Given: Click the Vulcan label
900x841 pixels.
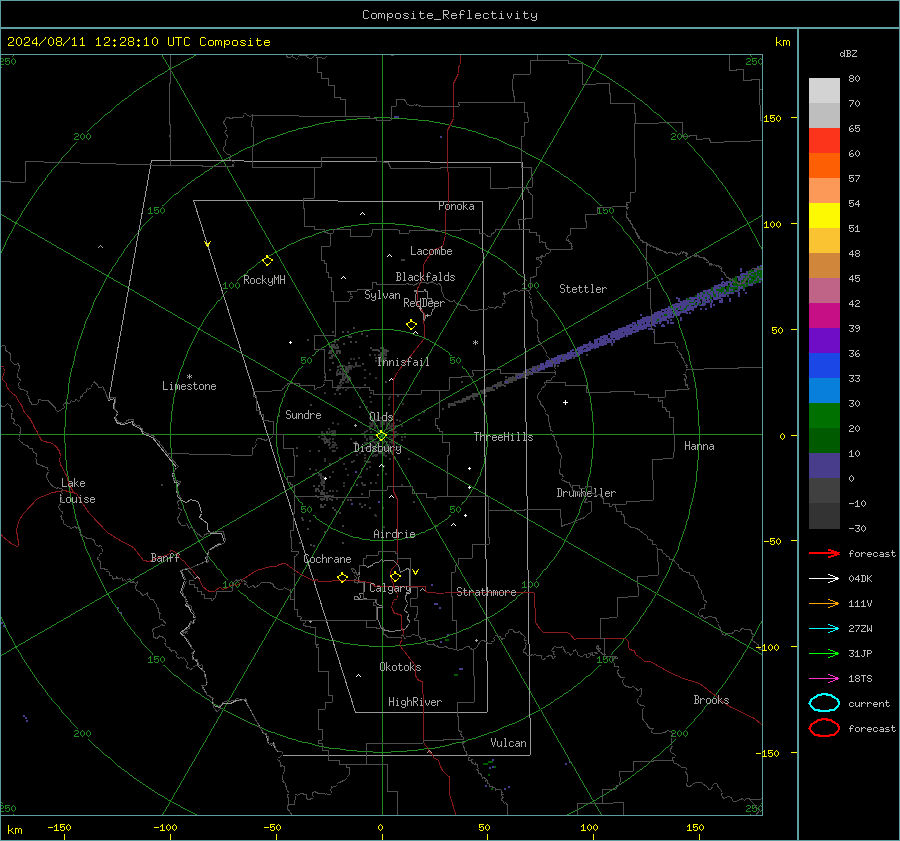Looking at the screenshot, I should point(508,743).
